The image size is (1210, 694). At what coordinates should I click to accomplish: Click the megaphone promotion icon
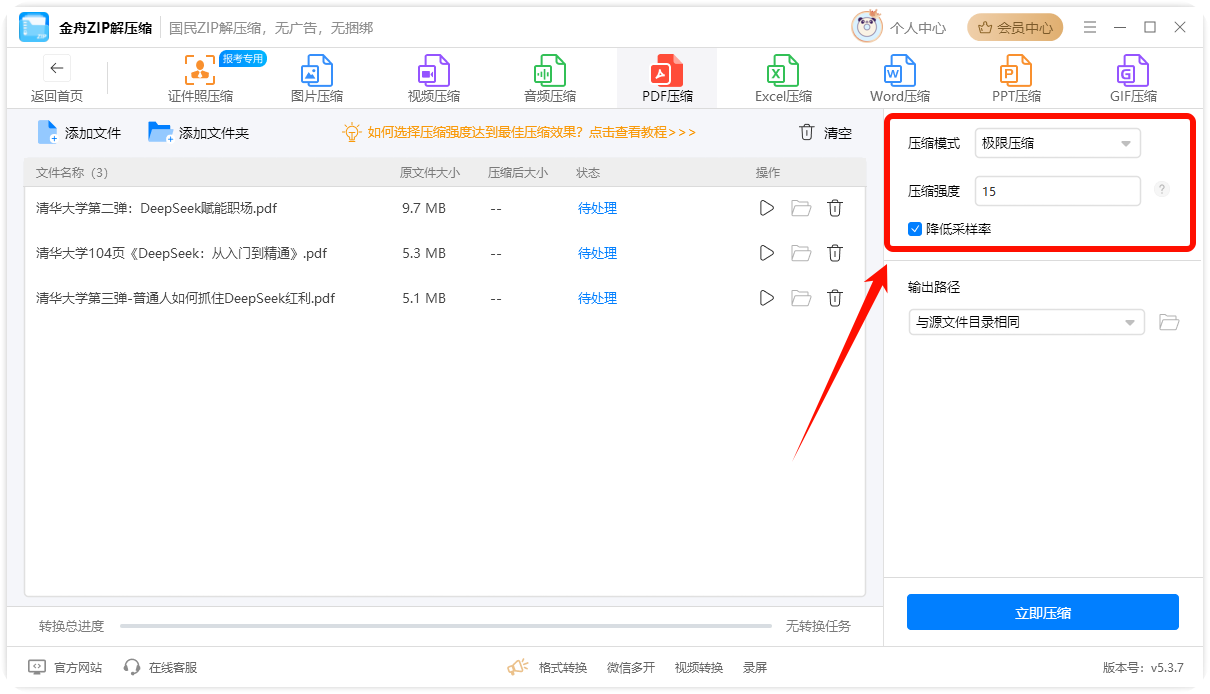tap(517, 667)
